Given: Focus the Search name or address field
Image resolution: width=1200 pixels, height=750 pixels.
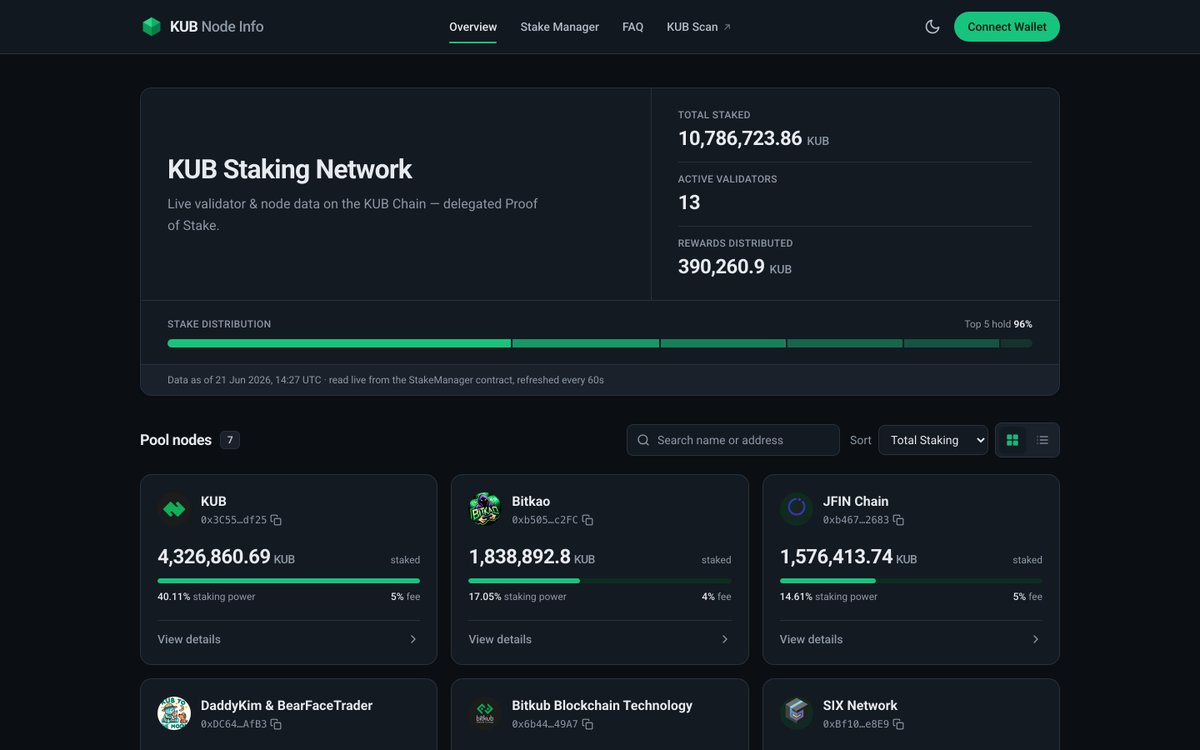Looking at the screenshot, I should (733, 440).
